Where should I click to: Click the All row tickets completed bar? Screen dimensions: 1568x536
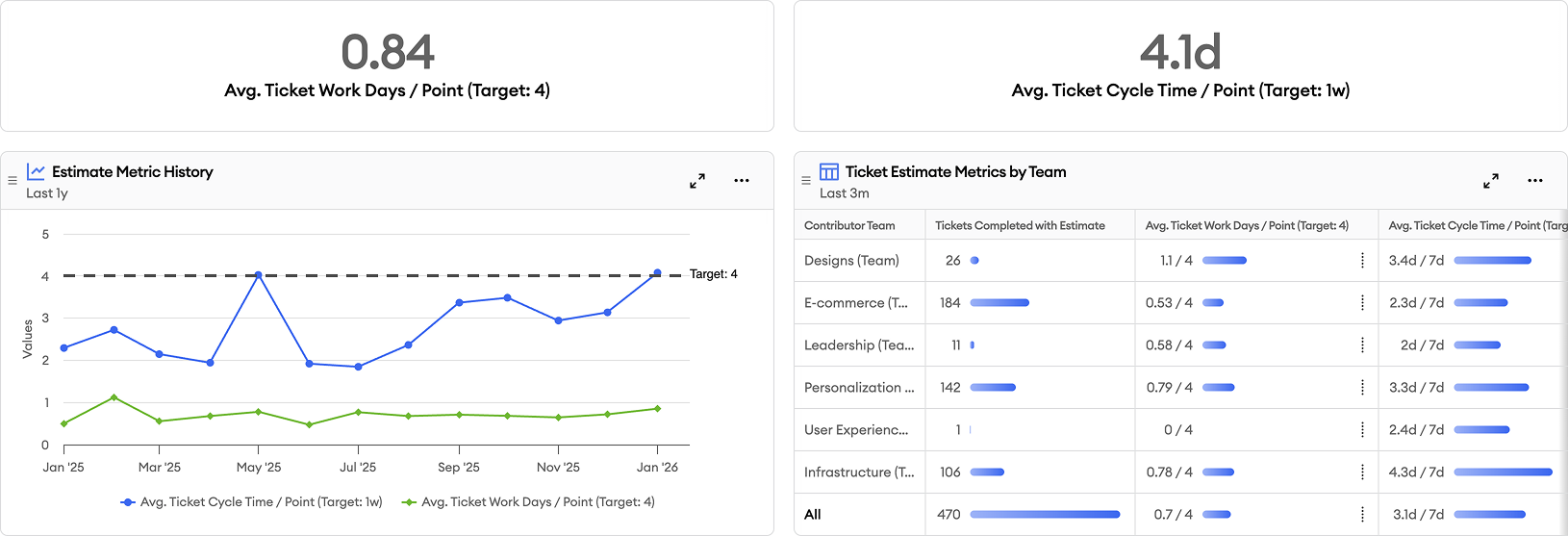(x=1045, y=515)
